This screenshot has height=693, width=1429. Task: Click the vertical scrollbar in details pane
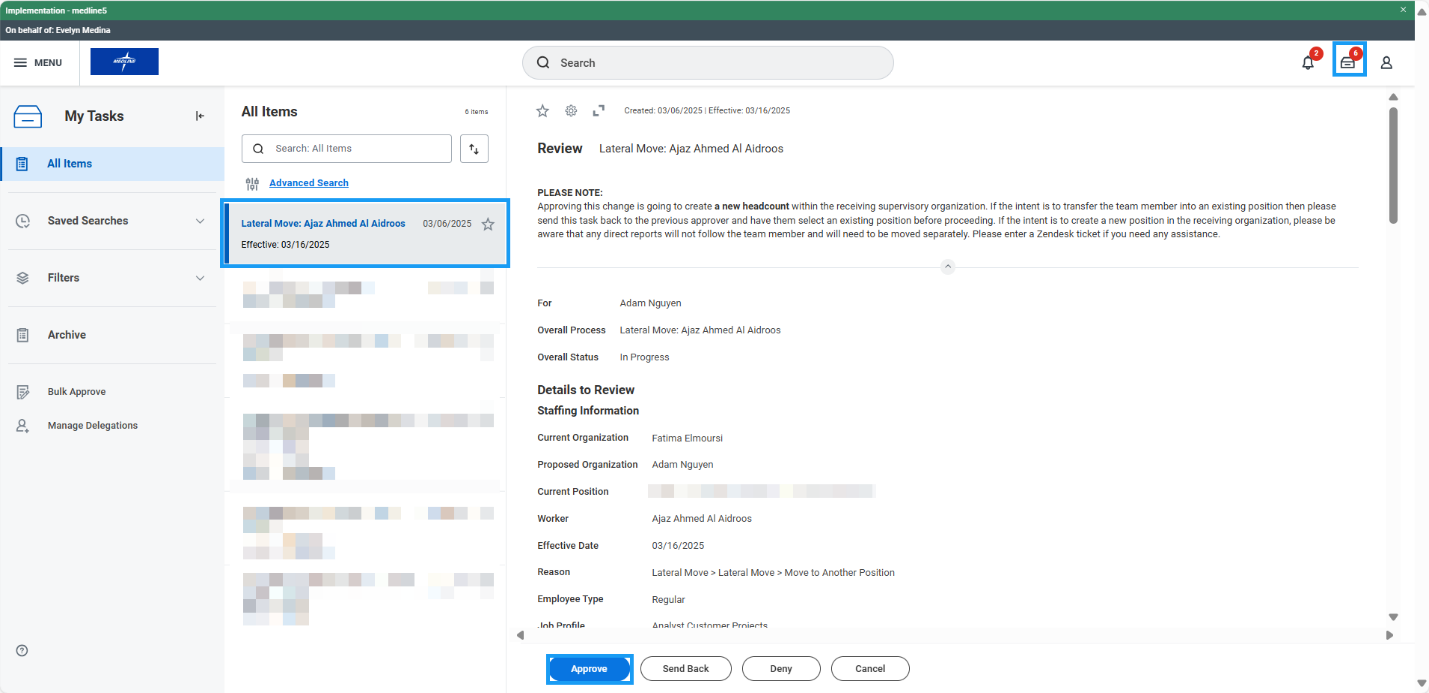(x=1393, y=165)
